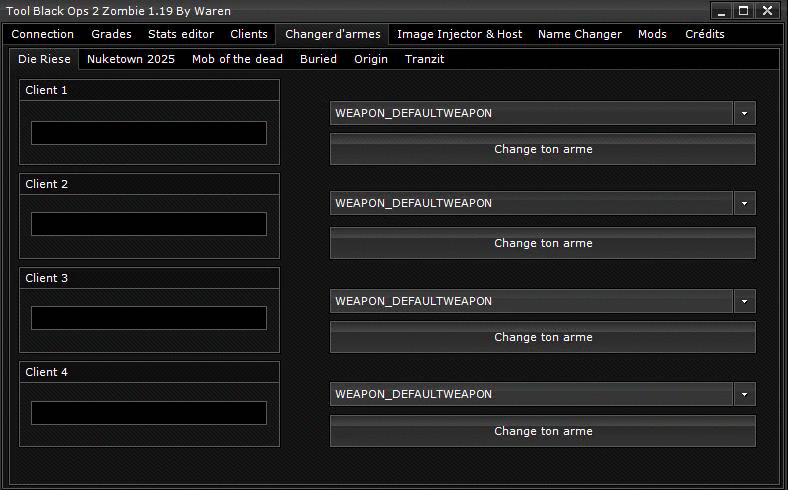Click the Client 2 group label
This screenshot has width=788, height=490.
click(46, 184)
